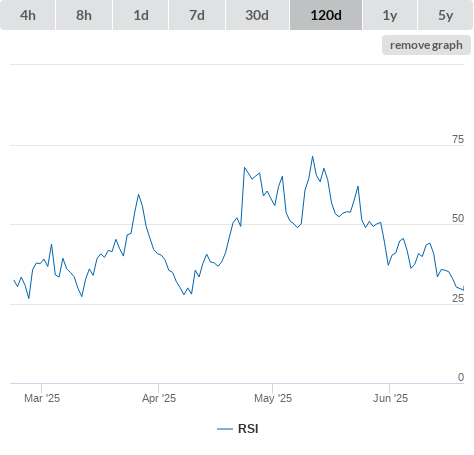
Task: Choose the 1d range tab
Action: coord(141,15)
